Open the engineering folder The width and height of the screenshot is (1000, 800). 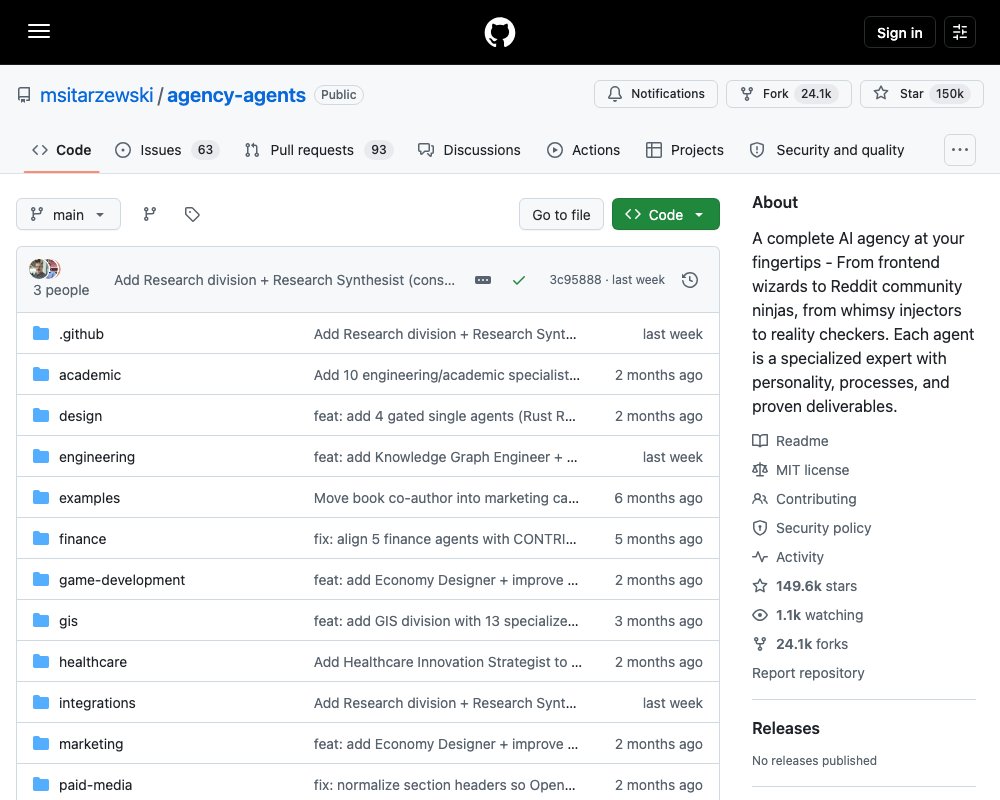(x=97, y=457)
